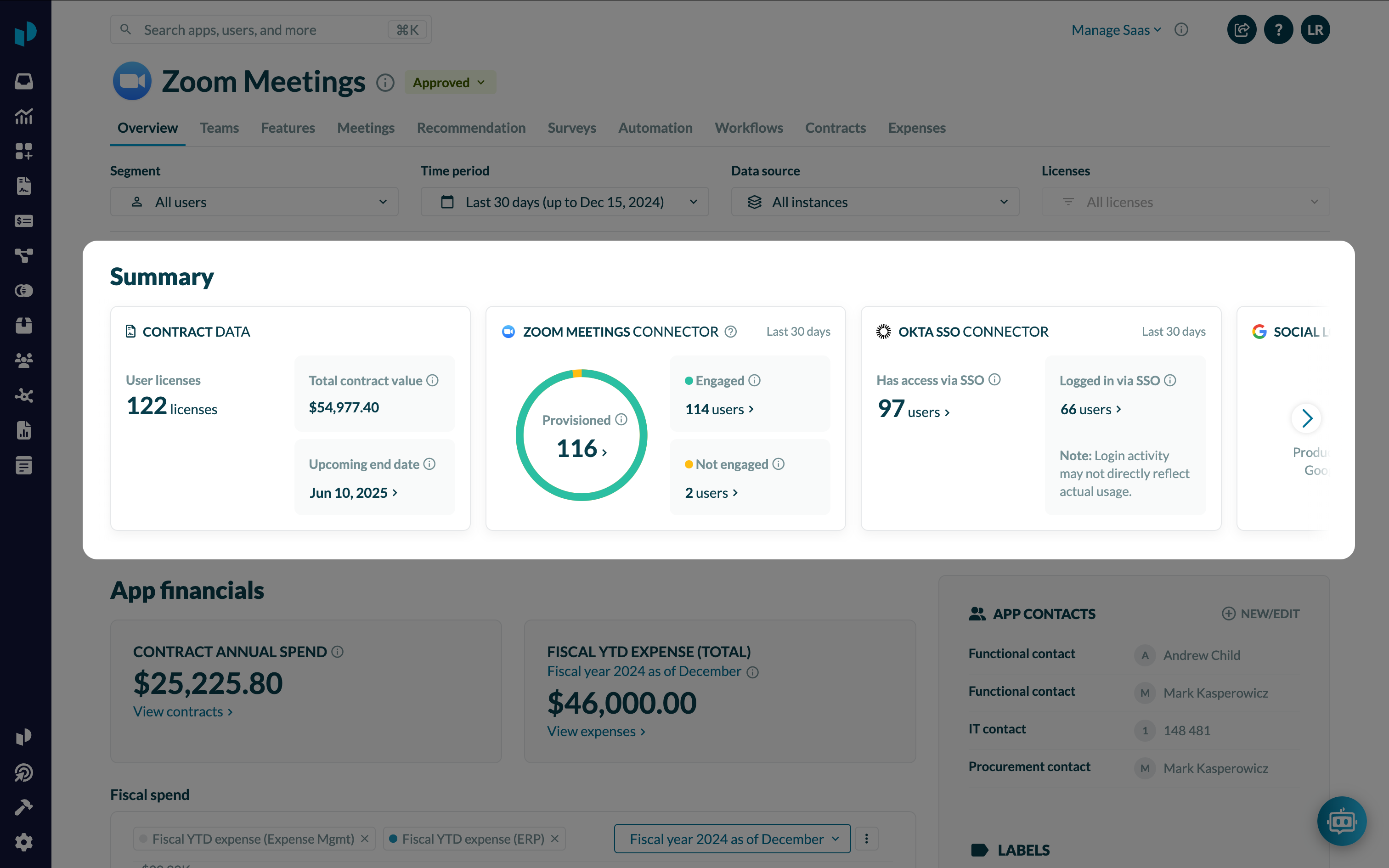Open the users group sidebar icon

tap(23, 361)
